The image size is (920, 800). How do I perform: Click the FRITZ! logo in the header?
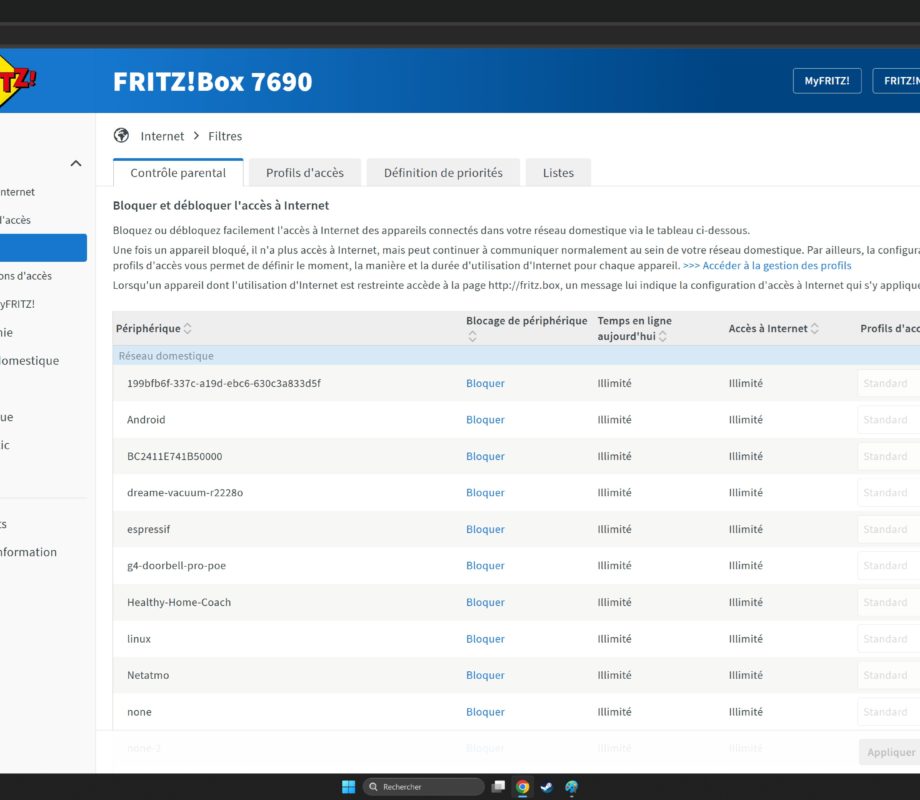tap(16, 81)
